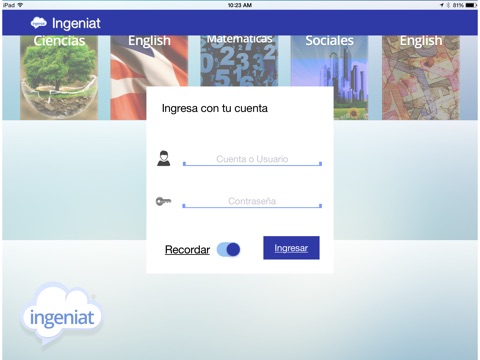Focus the Contraseña field
Viewport: 480px width, 360px height.
[x=252, y=201]
